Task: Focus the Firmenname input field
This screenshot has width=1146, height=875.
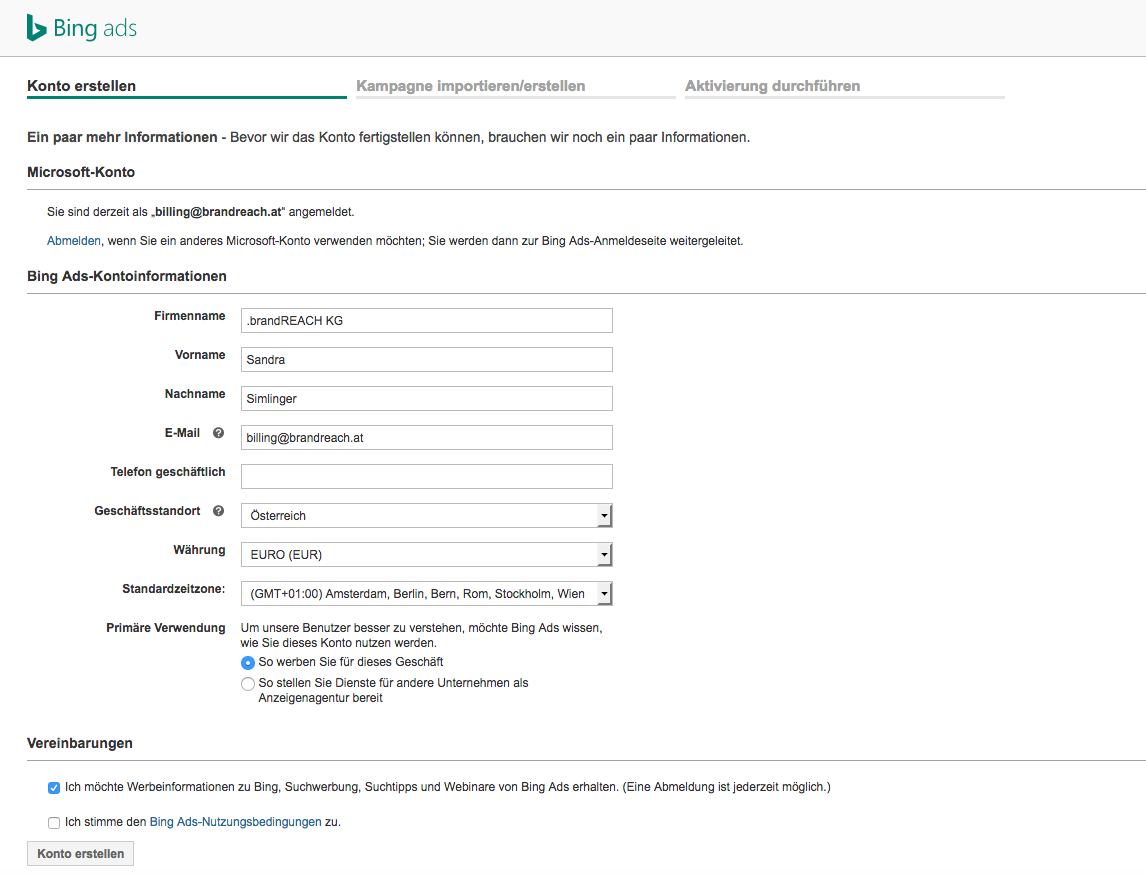Action: [x=427, y=320]
